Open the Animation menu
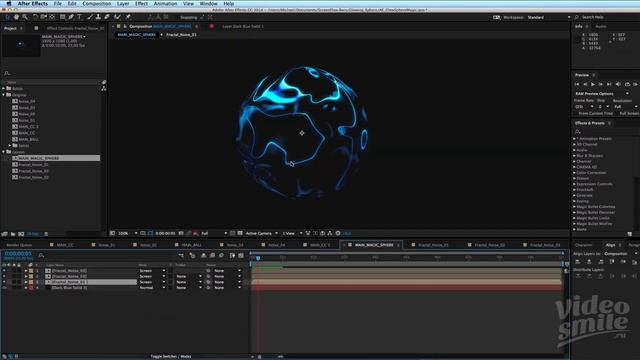The height and width of the screenshot is (360, 640). click(x=165, y=4)
